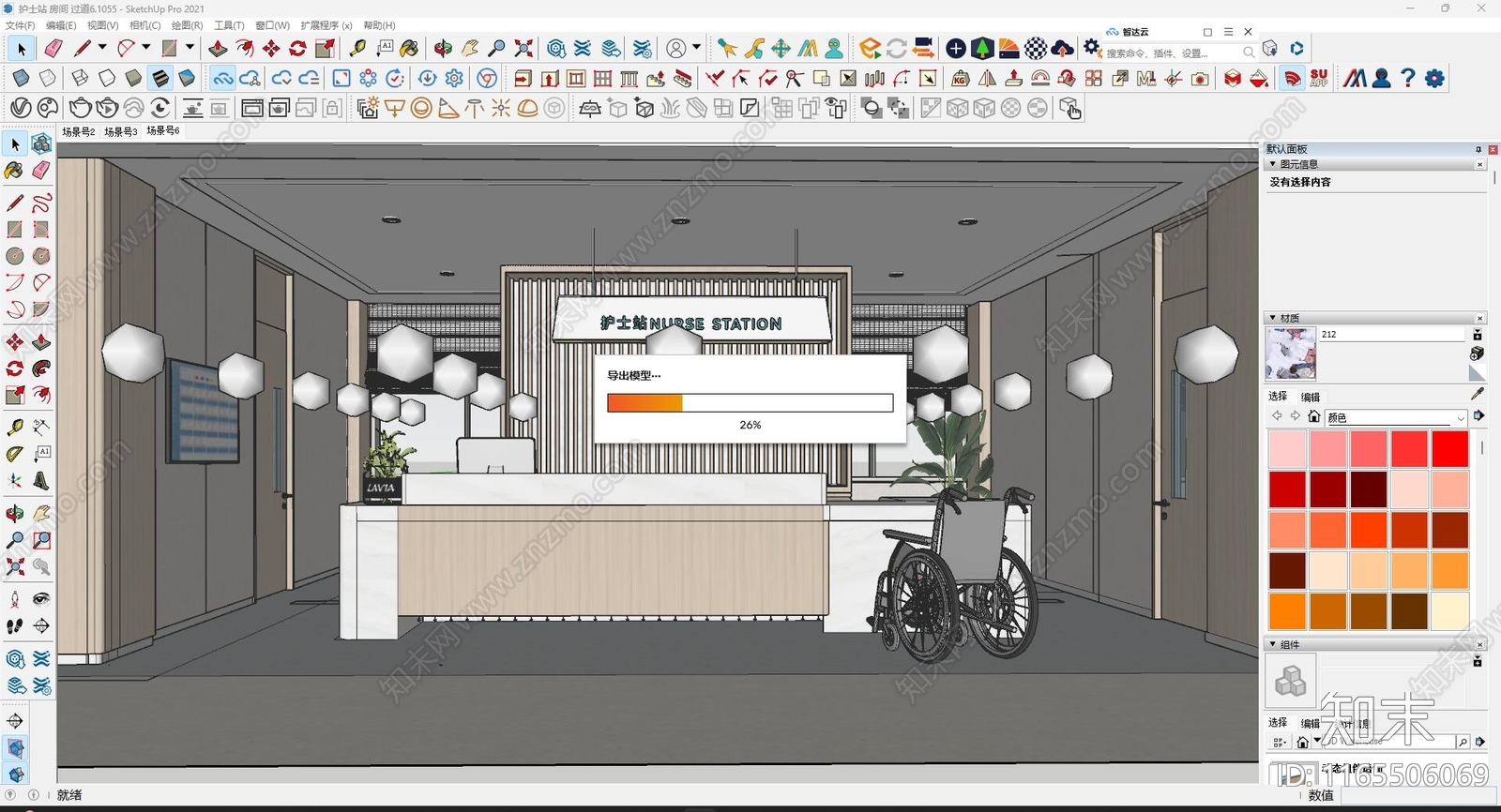The width and height of the screenshot is (1501, 812).
Task: Select the pink Eraser tool in top toolbar
Action: coord(53,48)
